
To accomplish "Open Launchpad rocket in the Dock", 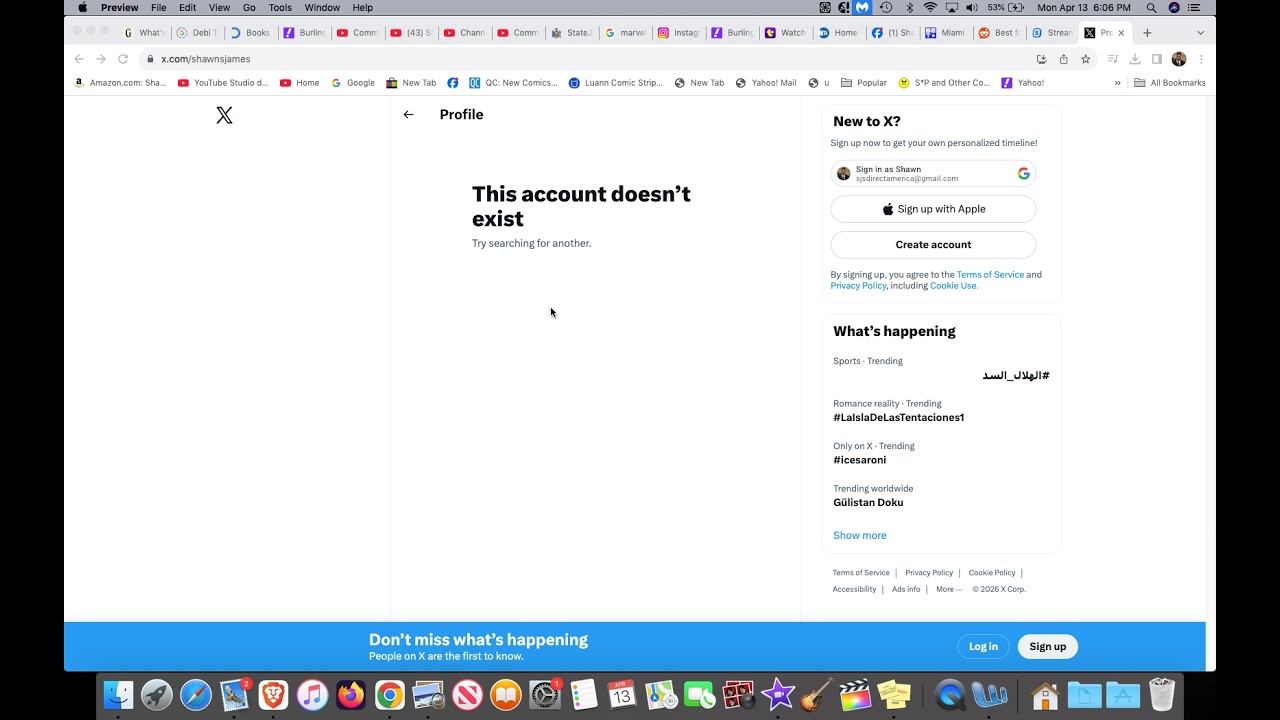I will click(x=157, y=694).
